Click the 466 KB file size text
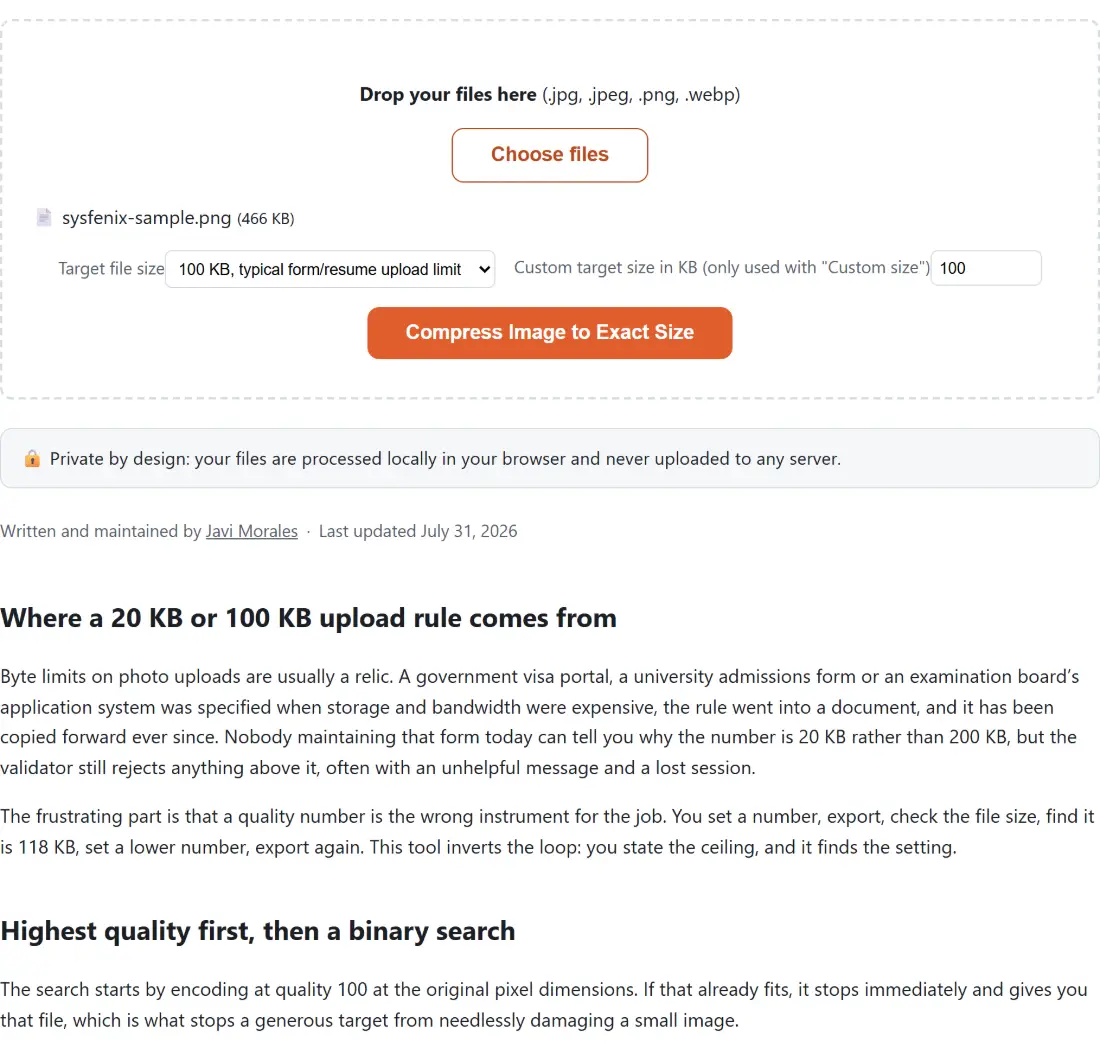Viewport: 1100px width, 1048px height. point(265,219)
